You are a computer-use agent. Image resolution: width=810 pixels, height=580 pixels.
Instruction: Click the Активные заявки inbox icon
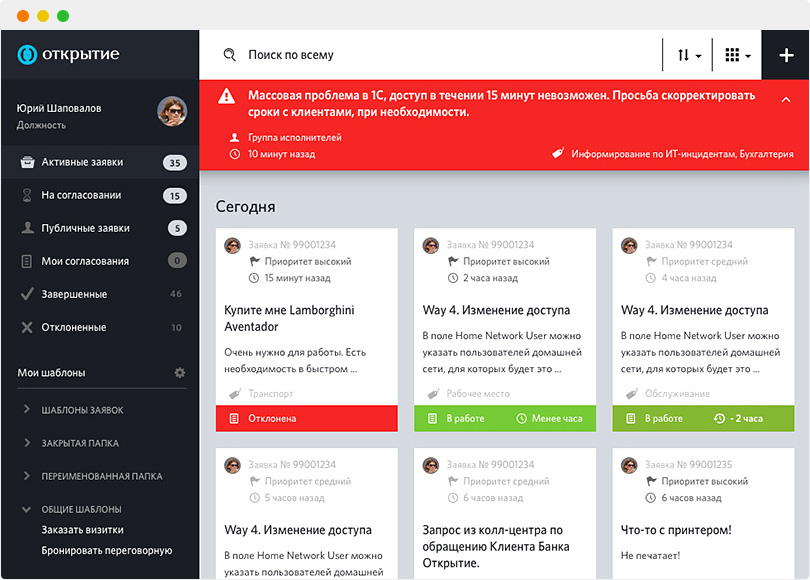point(27,162)
